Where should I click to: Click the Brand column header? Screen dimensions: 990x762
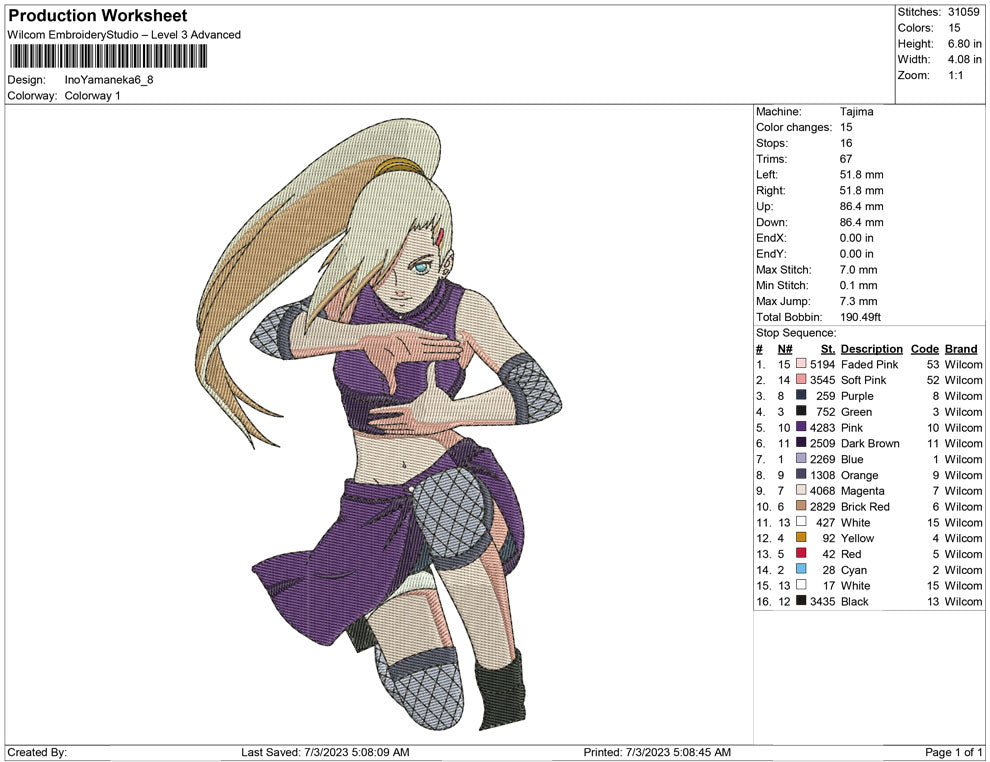pos(960,348)
